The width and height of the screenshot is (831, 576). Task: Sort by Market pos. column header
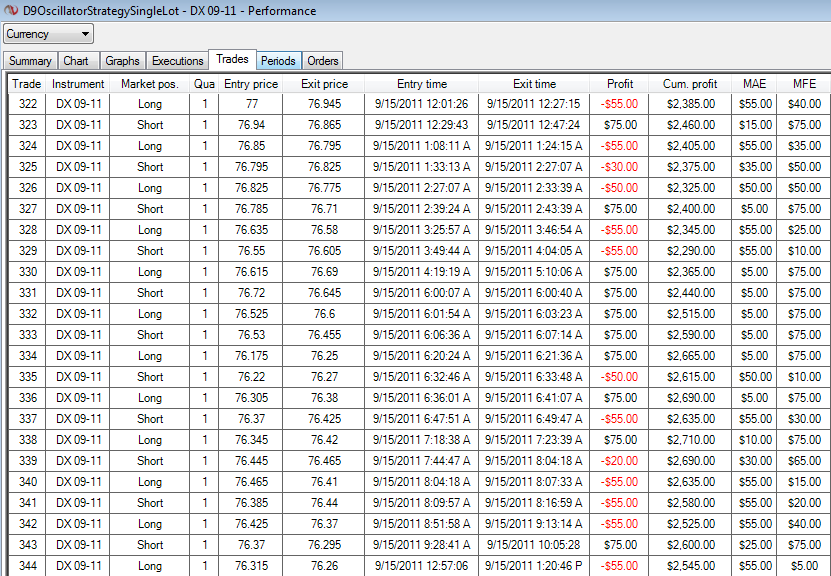(149, 84)
